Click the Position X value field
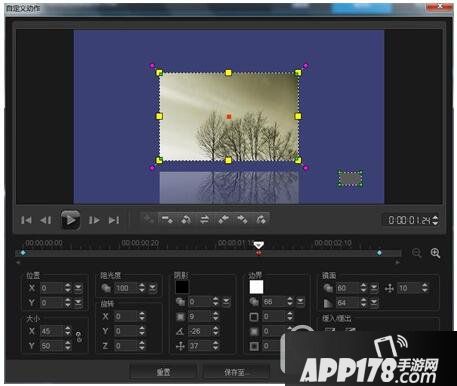The width and height of the screenshot is (457, 386). coord(52,288)
